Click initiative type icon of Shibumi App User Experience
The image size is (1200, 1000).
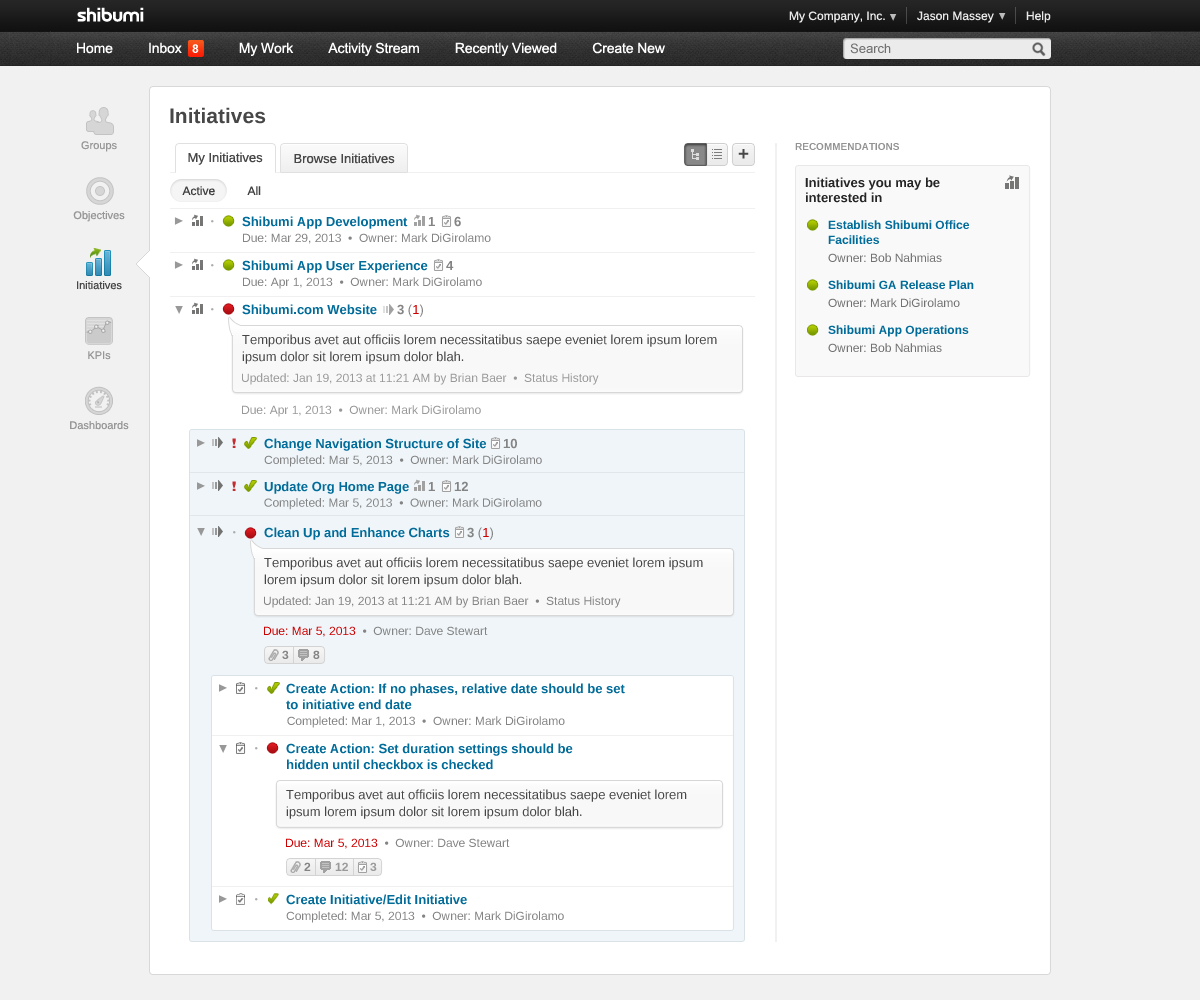pyautogui.click(x=197, y=265)
